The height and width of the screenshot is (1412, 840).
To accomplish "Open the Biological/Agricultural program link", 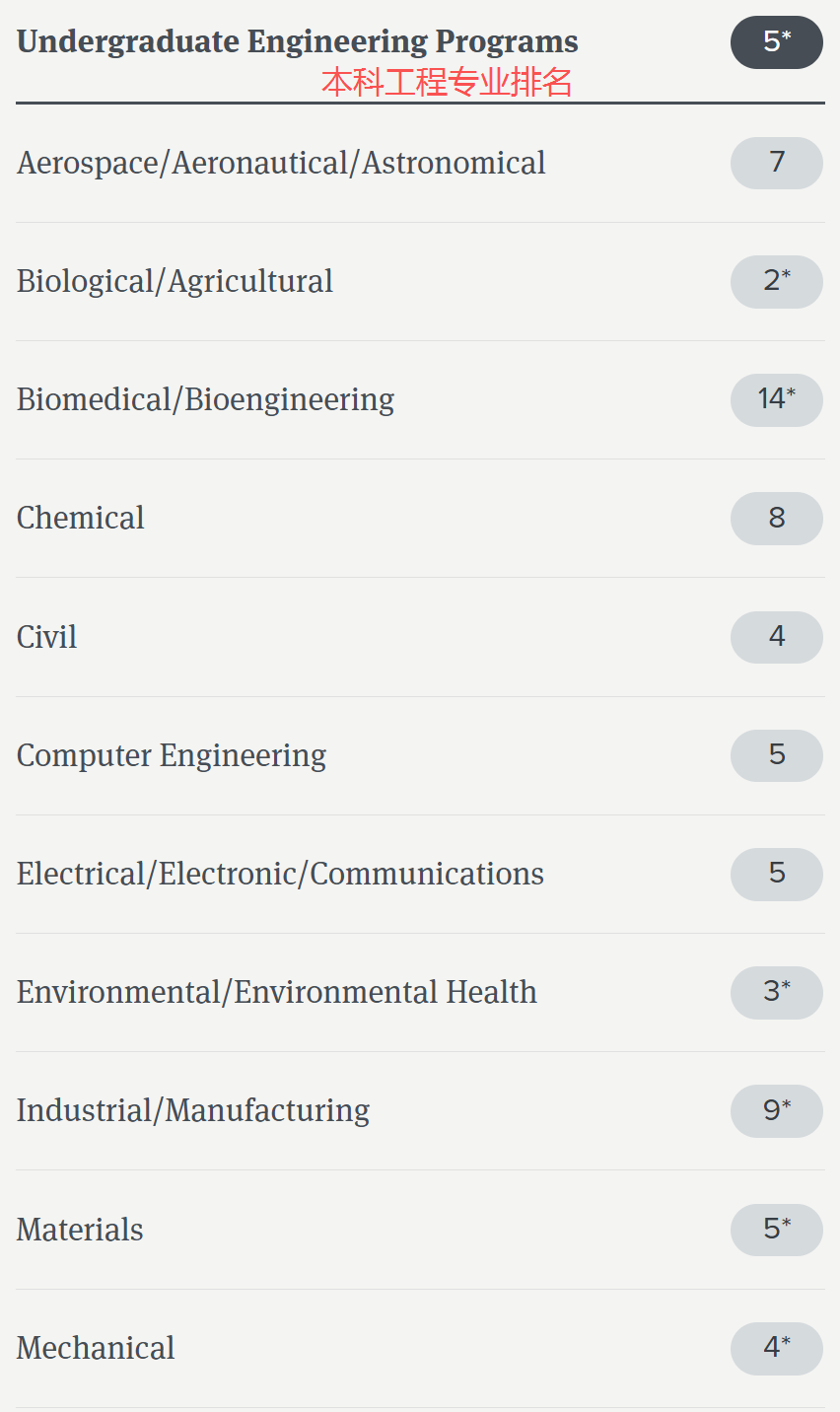I will coord(175,281).
